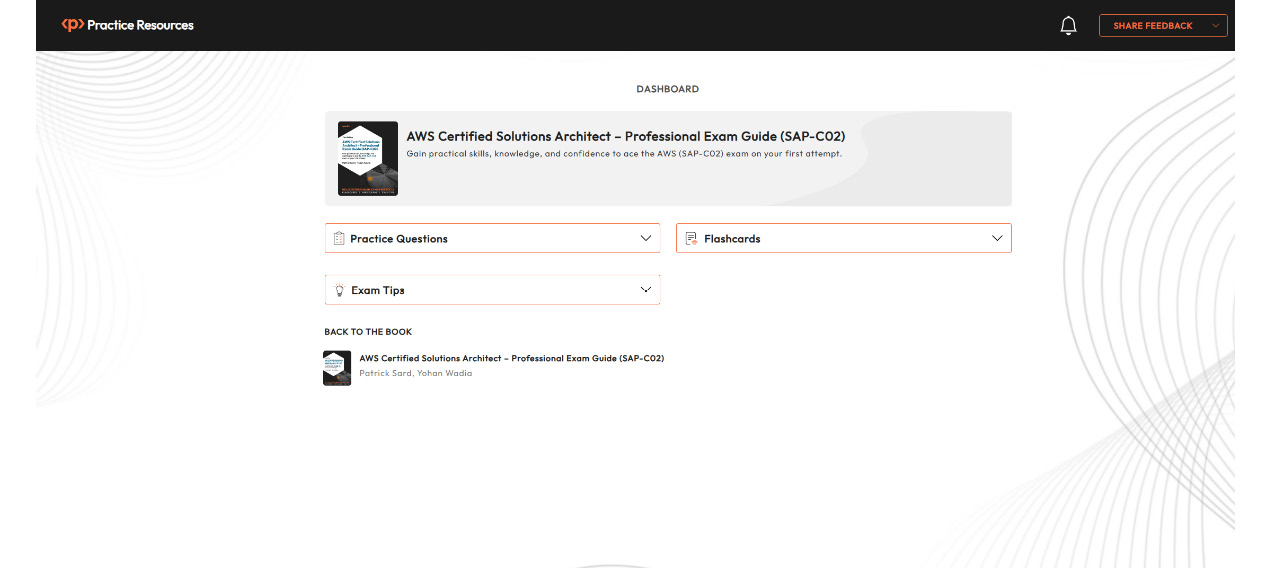Click authors Patrick Sard, Yohan Wadia
The height and width of the screenshot is (568, 1272).
pos(416,373)
